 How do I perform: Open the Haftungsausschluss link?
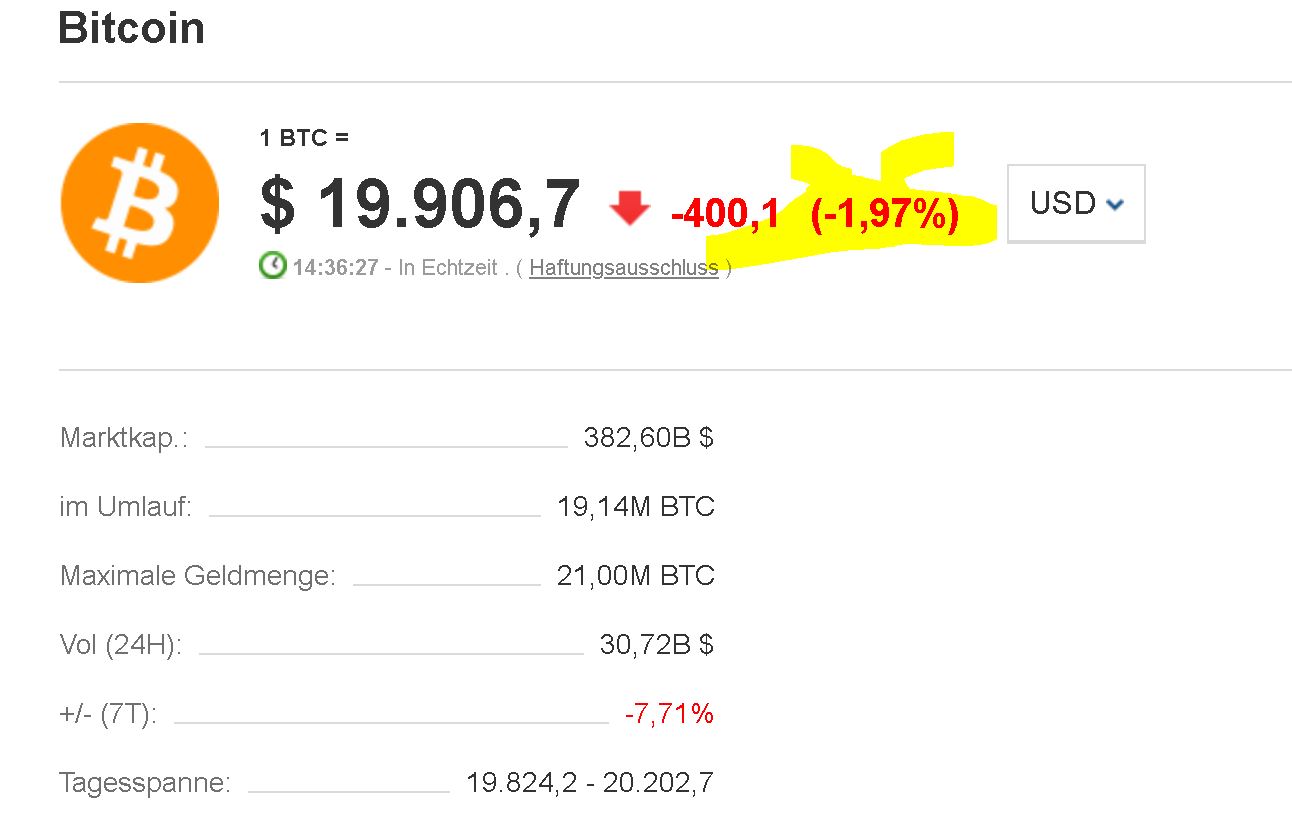click(624, 268)
